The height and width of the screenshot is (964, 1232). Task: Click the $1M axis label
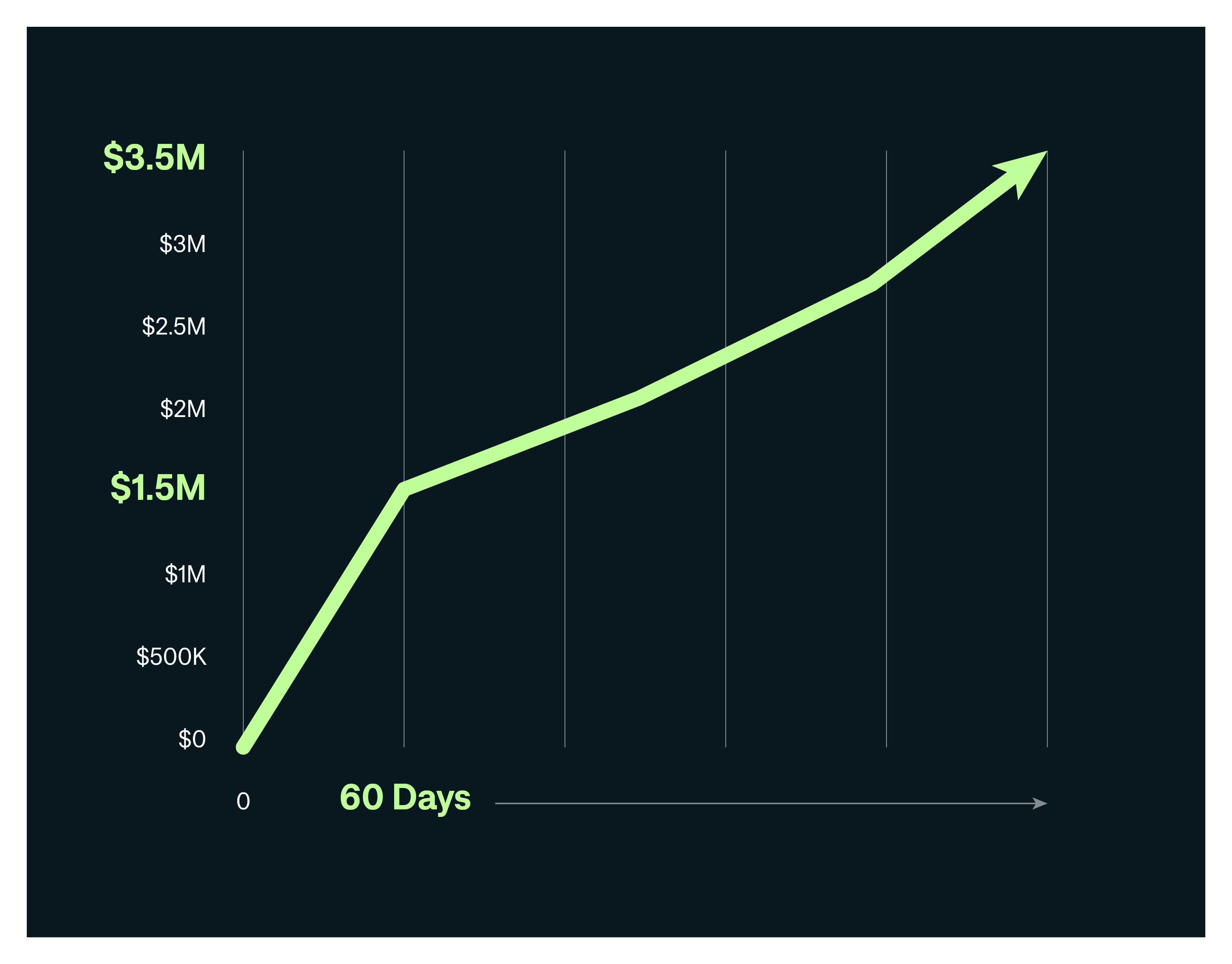[185, 574]
